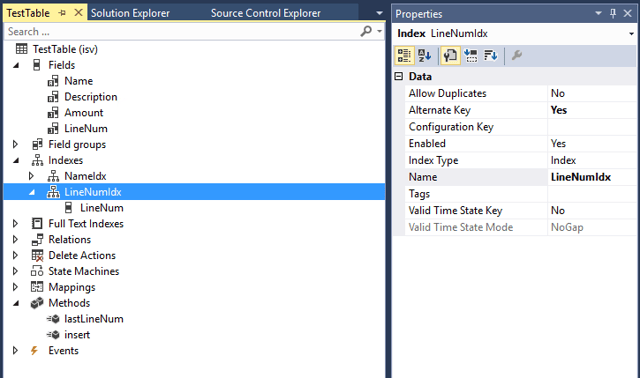Open Properties window position dropdown
The height and width of the screenshot is (378, 640).
(598, 13)
